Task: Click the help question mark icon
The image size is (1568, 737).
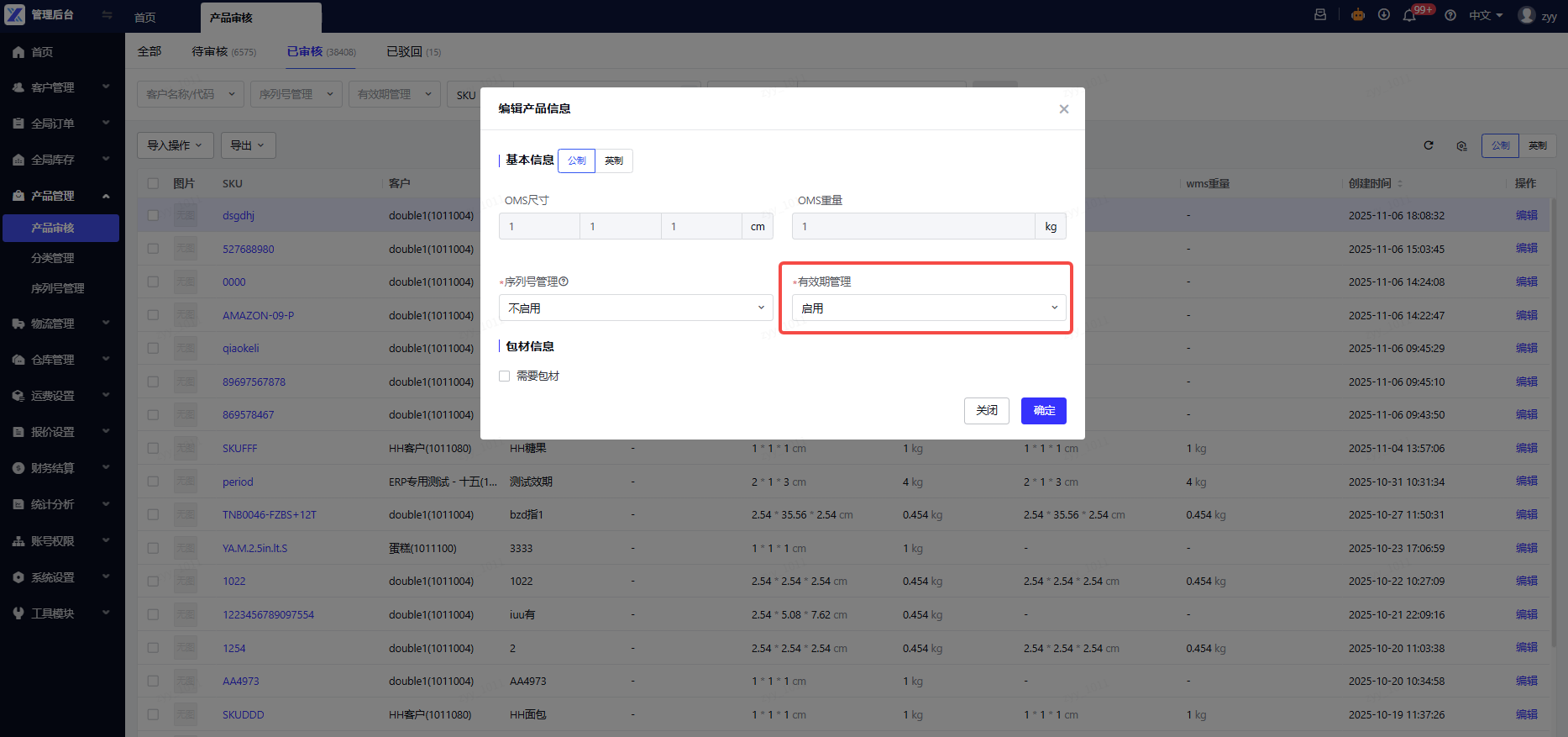Action: click(1450, 15)
